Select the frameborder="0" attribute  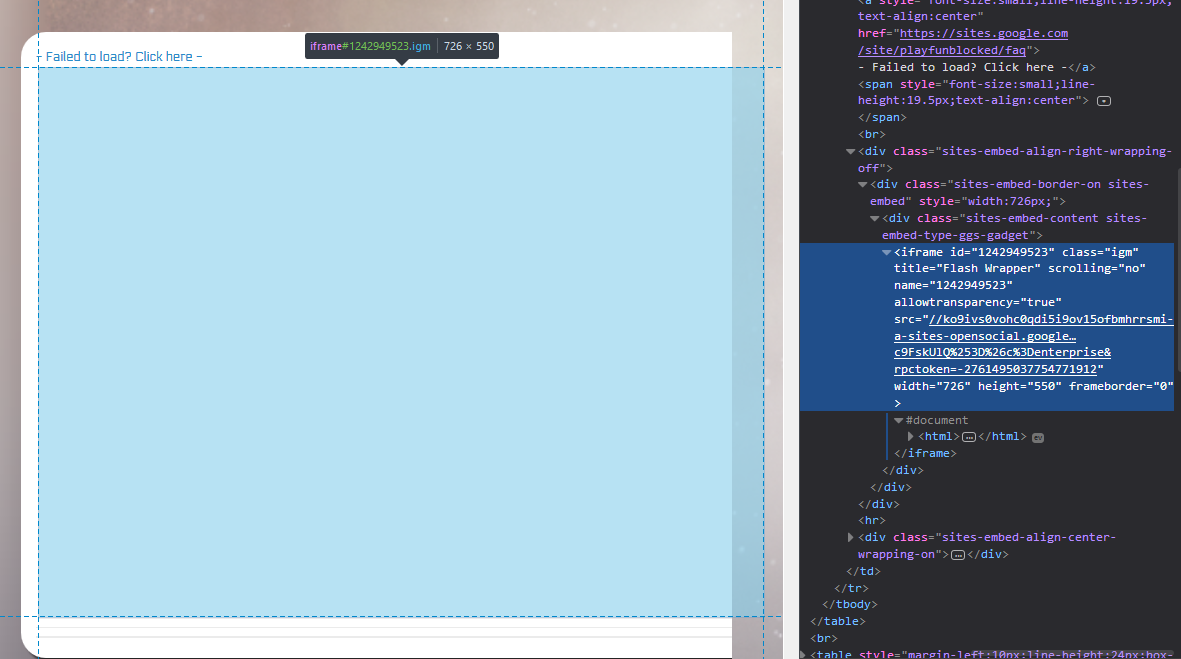1121,386
